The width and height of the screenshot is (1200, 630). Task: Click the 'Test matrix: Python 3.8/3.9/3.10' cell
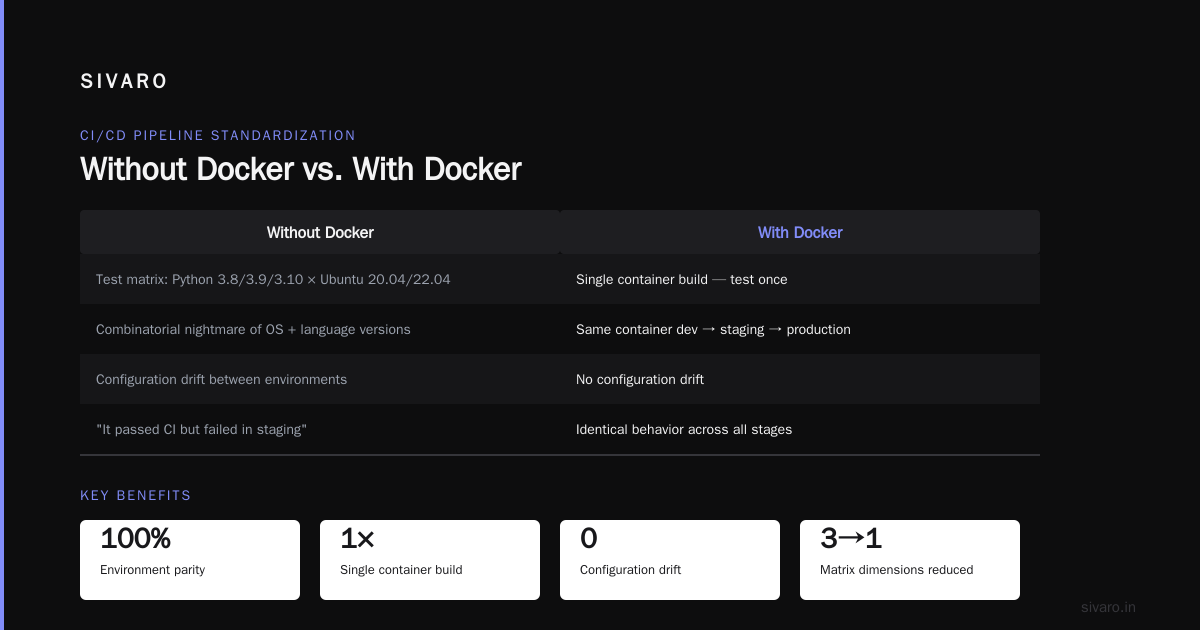(x=320, y=279)
